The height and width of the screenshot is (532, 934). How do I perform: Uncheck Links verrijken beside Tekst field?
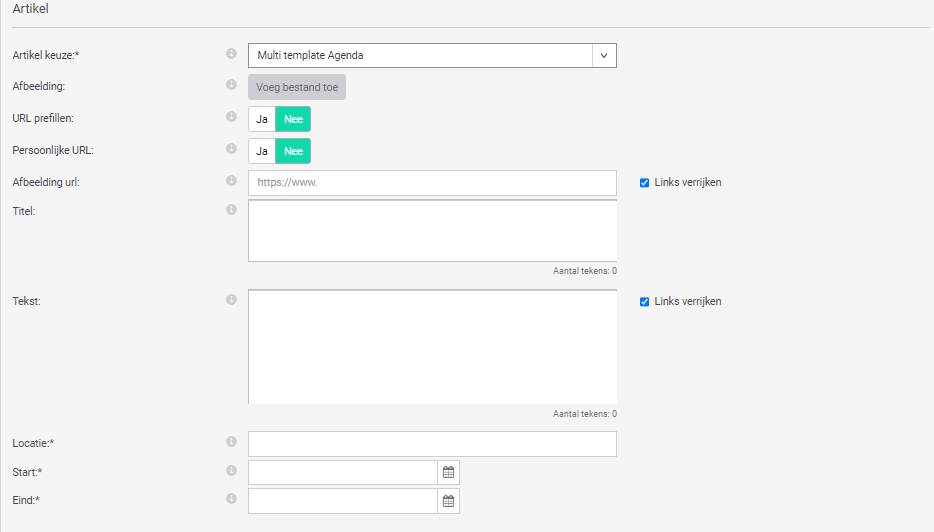(x=645, y=302)
